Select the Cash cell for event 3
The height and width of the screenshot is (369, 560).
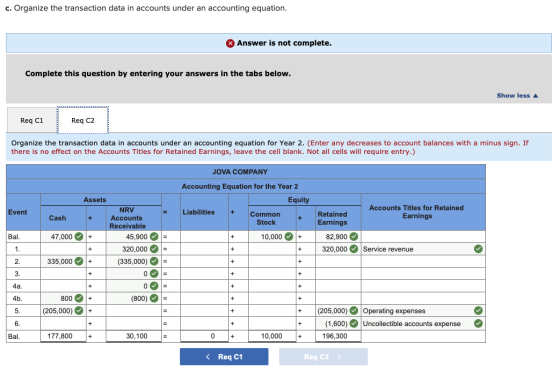click(x=63, y=274)
